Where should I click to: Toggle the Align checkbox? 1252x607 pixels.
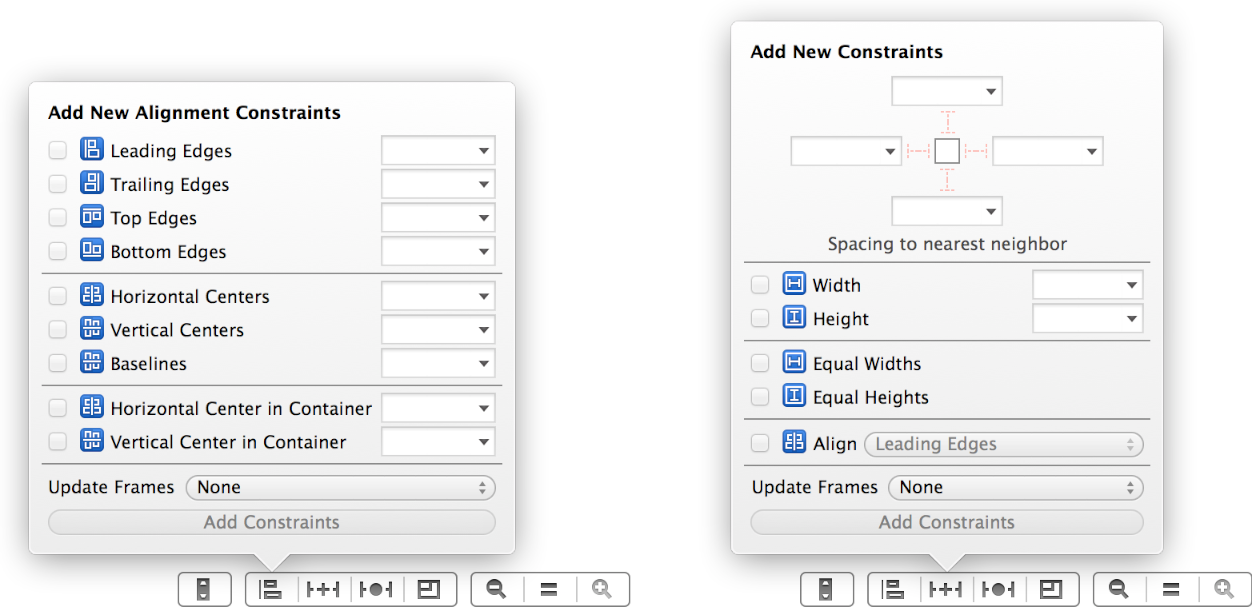point(760,444)
